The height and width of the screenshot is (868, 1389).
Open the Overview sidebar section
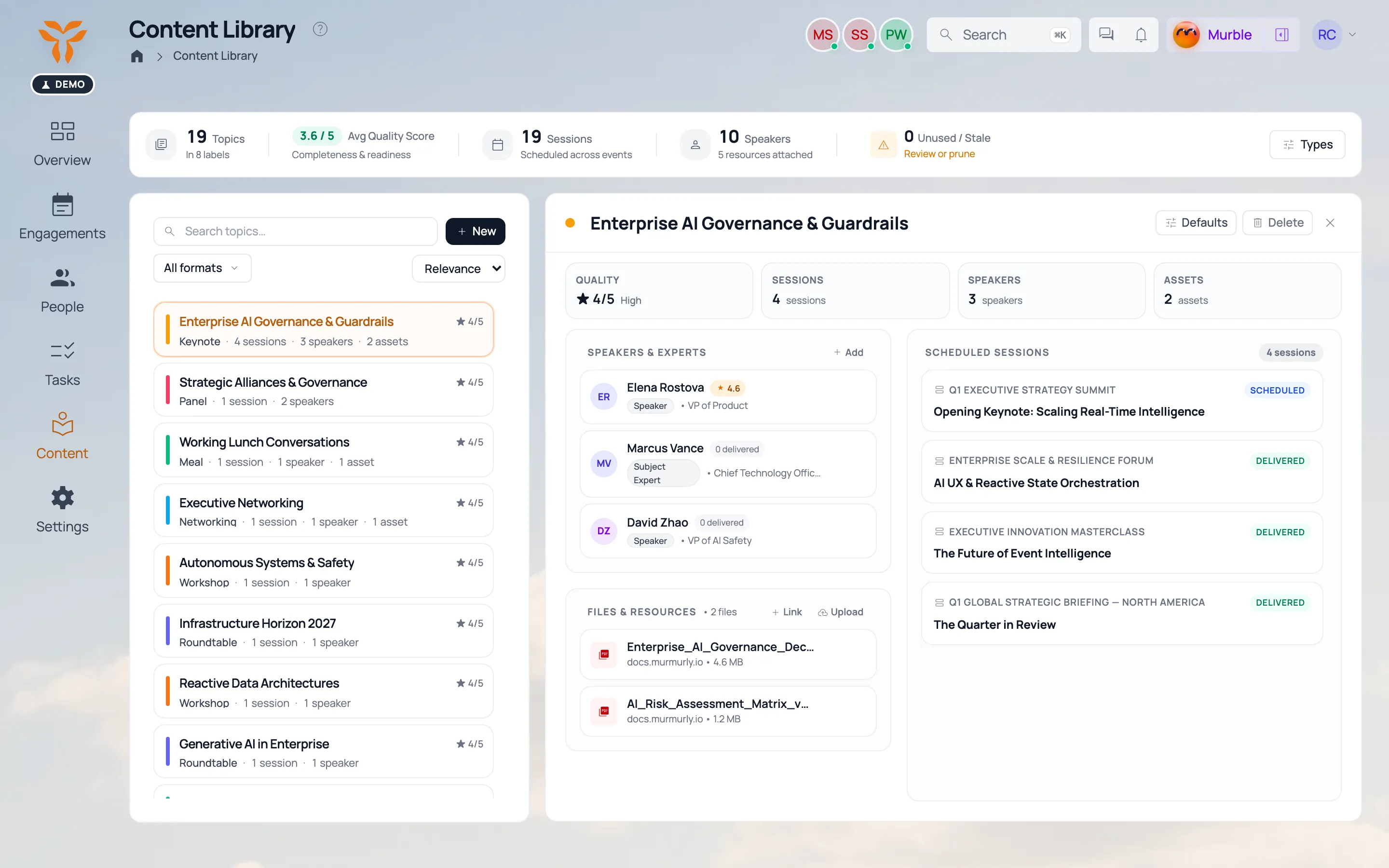click(62, 144)
